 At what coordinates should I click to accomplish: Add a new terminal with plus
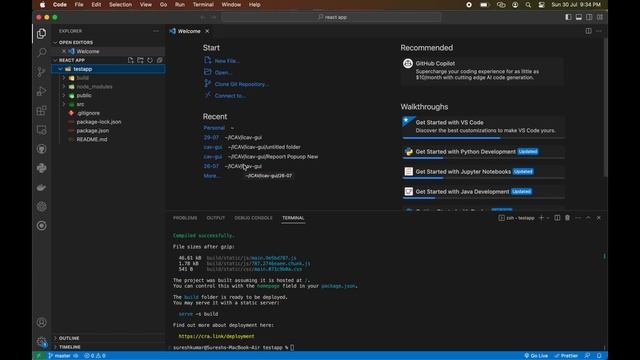coord(542,218)
